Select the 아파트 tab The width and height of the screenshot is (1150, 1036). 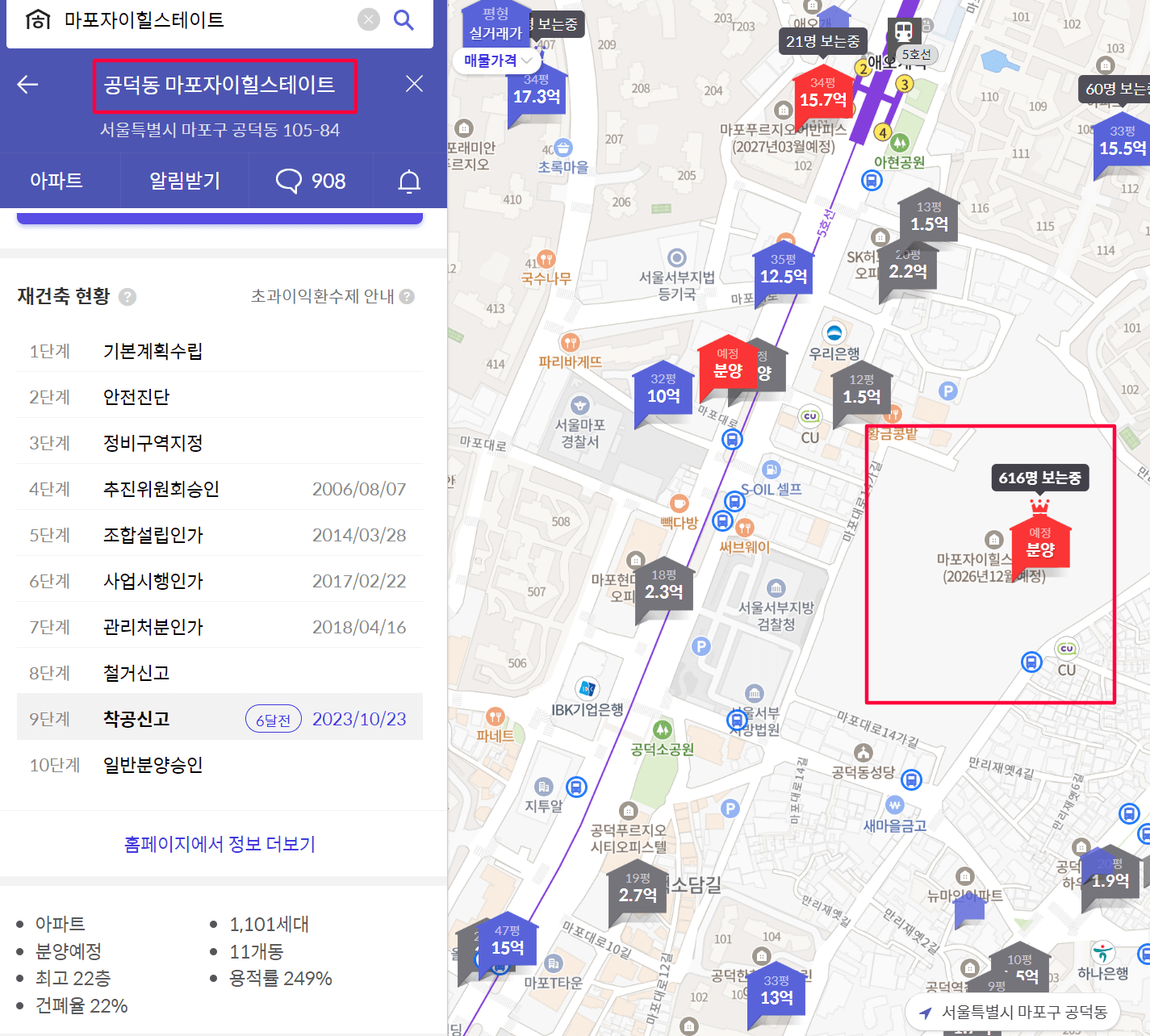pyautogui.click(x=56, y=181)
